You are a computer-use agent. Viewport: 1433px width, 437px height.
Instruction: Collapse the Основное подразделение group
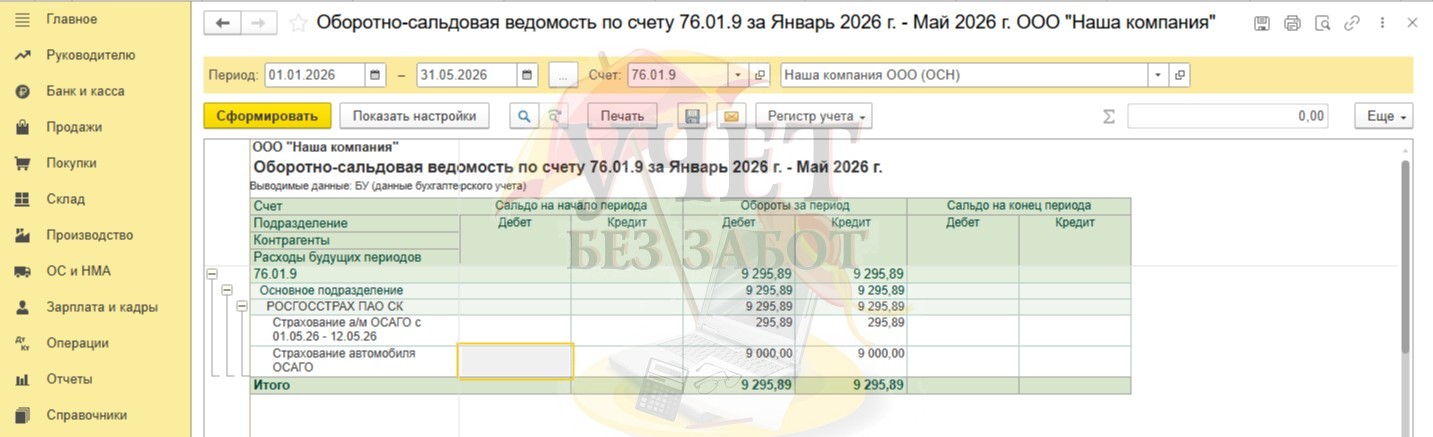click(227, 290)
